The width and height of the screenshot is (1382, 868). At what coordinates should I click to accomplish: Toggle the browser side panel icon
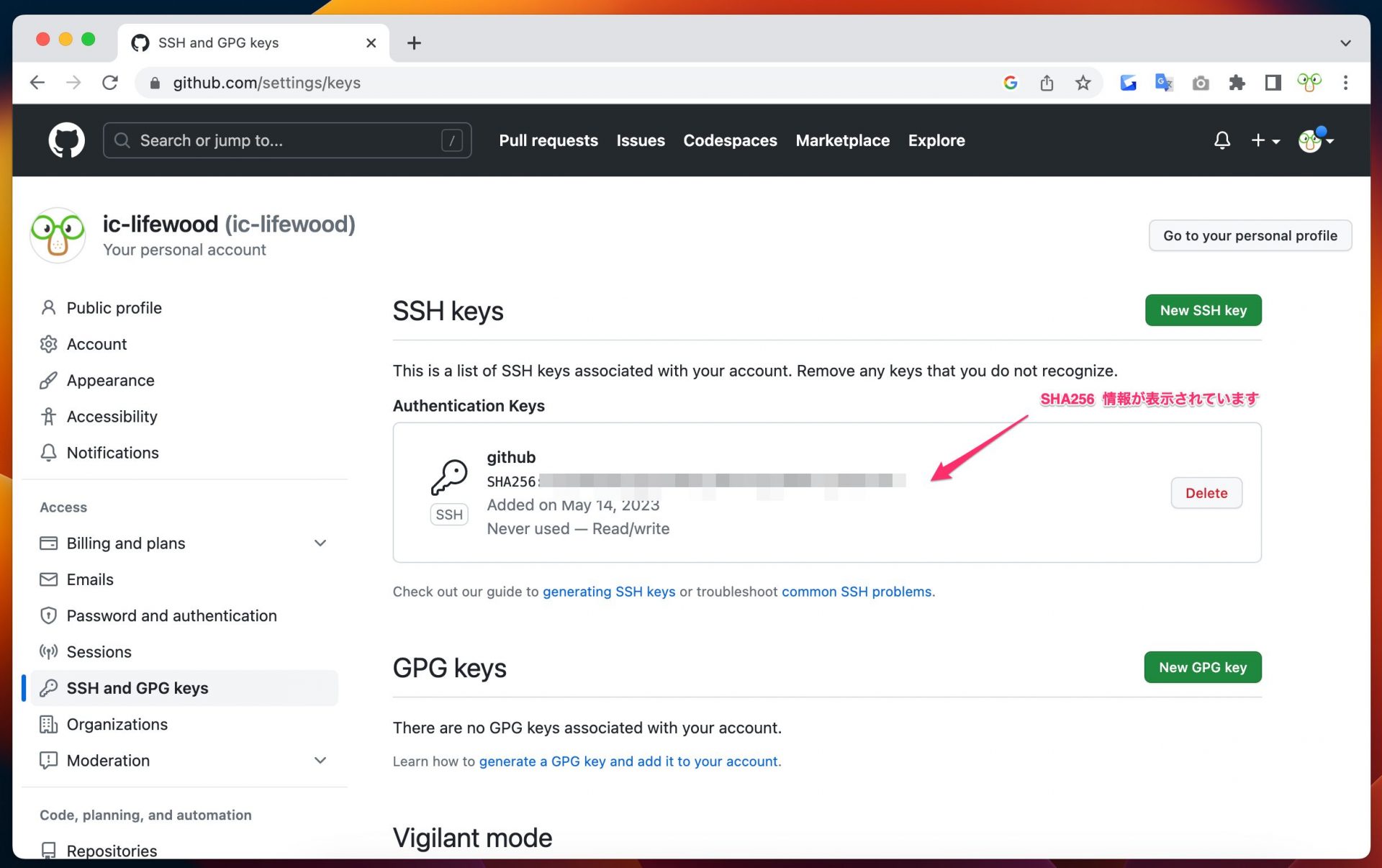coord(1273,83)
